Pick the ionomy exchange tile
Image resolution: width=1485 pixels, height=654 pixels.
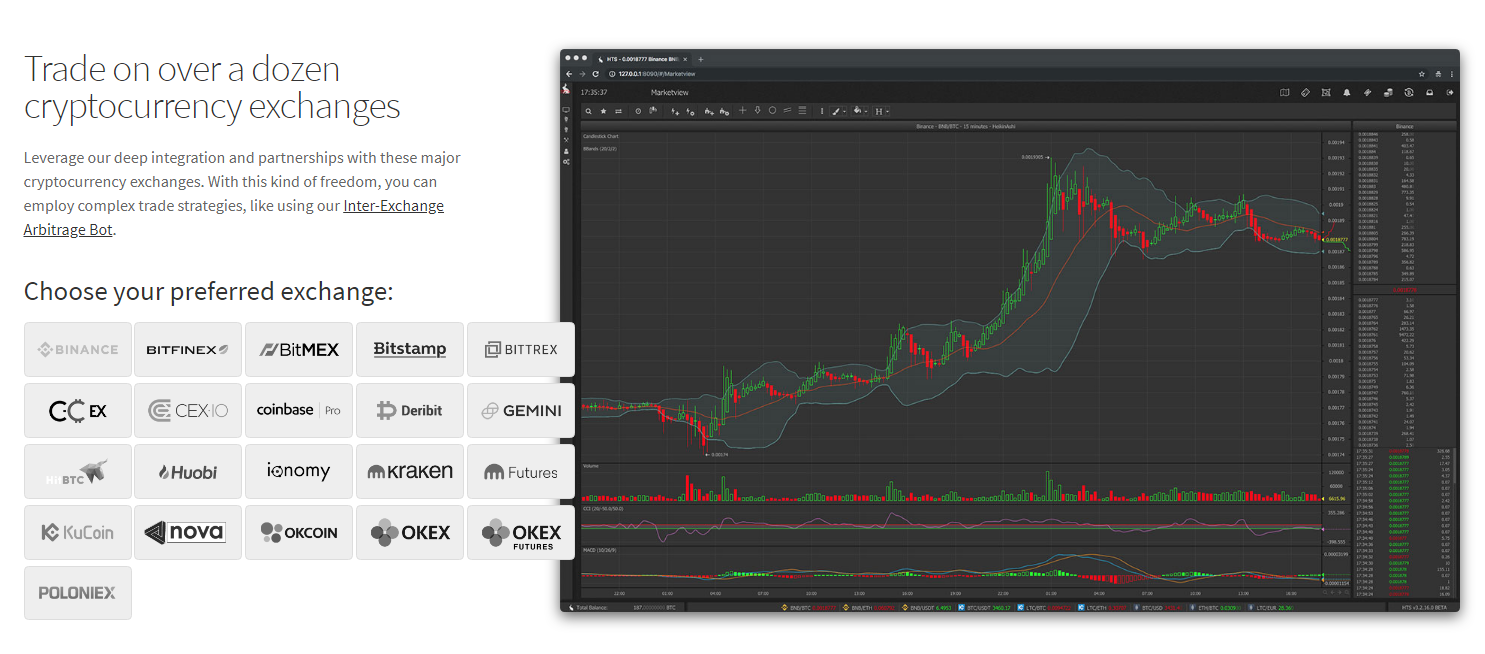[299, 471]
